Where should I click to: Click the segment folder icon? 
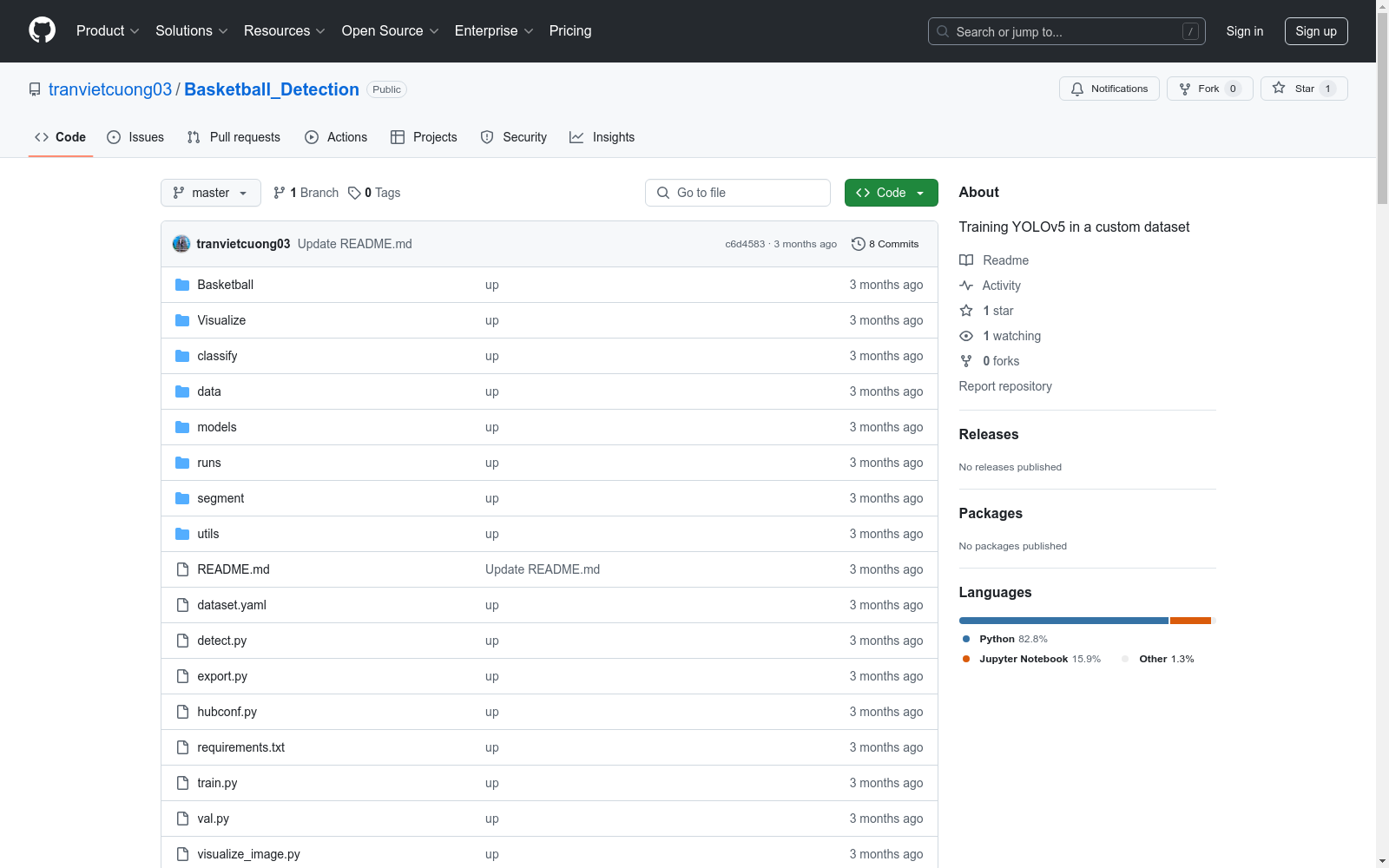pos(182,498)
